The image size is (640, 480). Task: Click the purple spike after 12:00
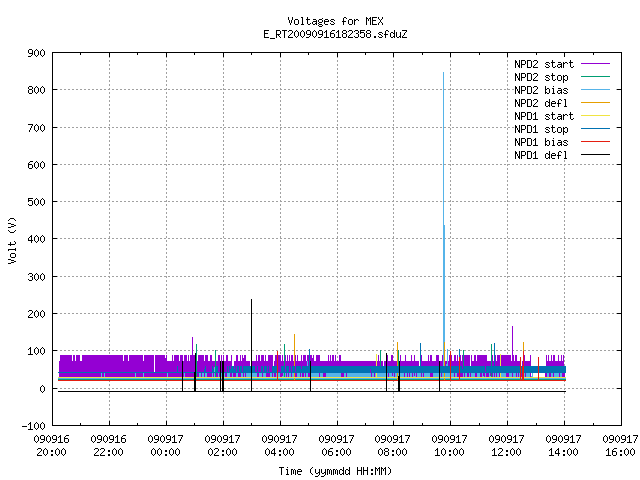pos(513,341)
